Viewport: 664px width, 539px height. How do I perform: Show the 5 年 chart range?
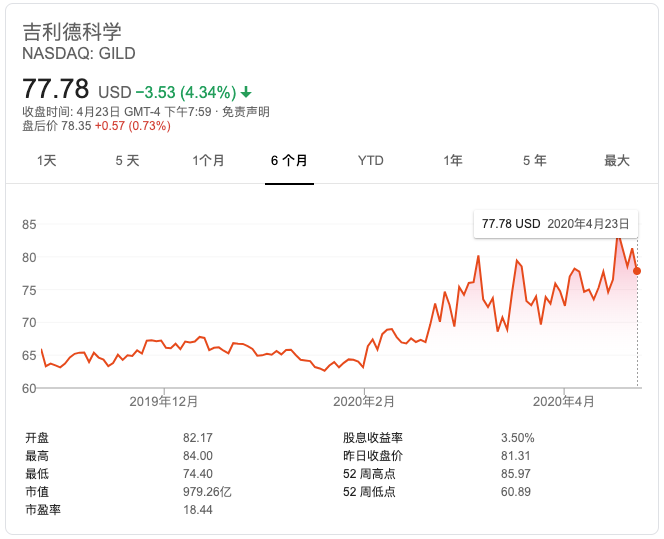pyautogui.click(x=534, y=160)
